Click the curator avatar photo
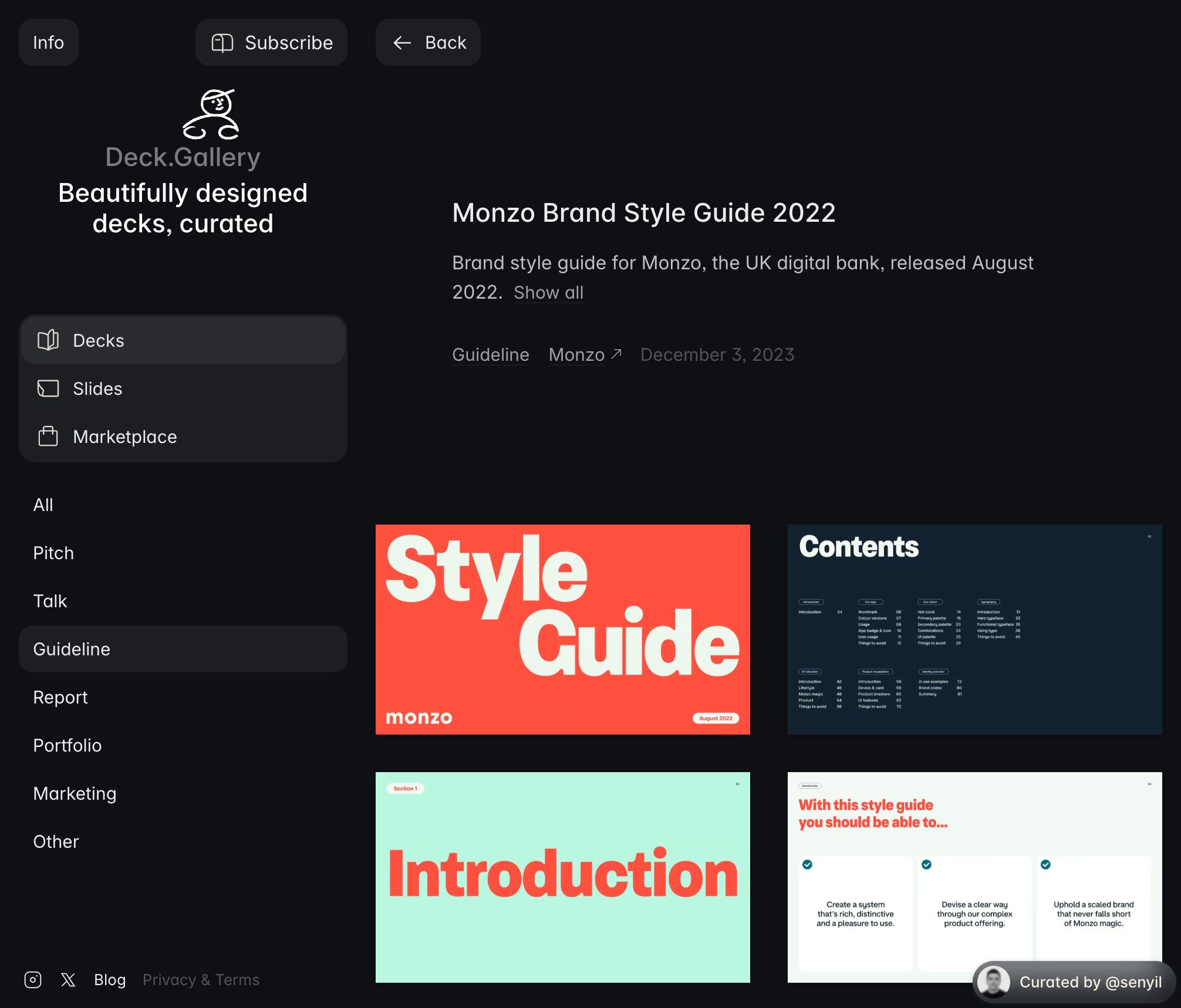Viewport: 1181px width, 1008px height. pyautogui.click(x=994, y=982)
